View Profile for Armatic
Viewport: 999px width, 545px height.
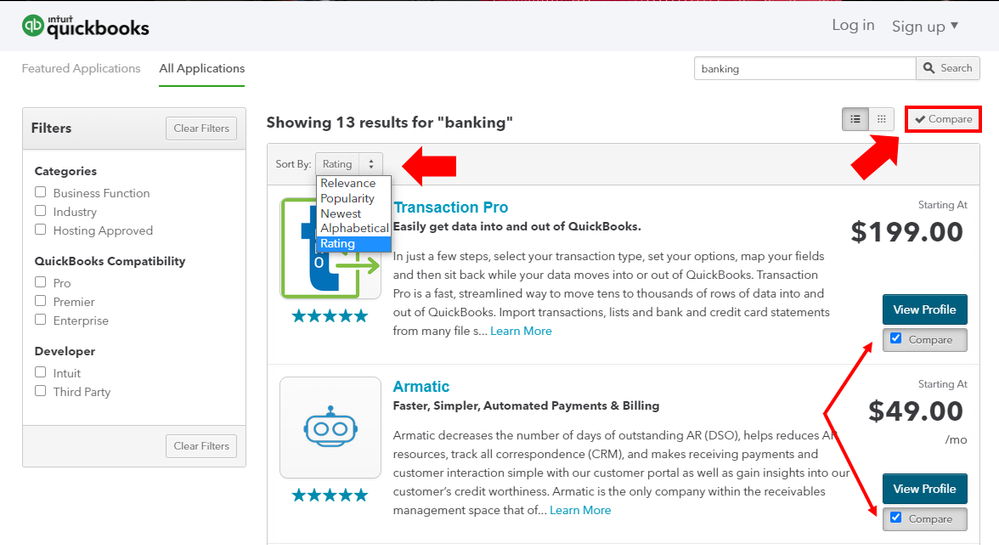pos(924,488)
